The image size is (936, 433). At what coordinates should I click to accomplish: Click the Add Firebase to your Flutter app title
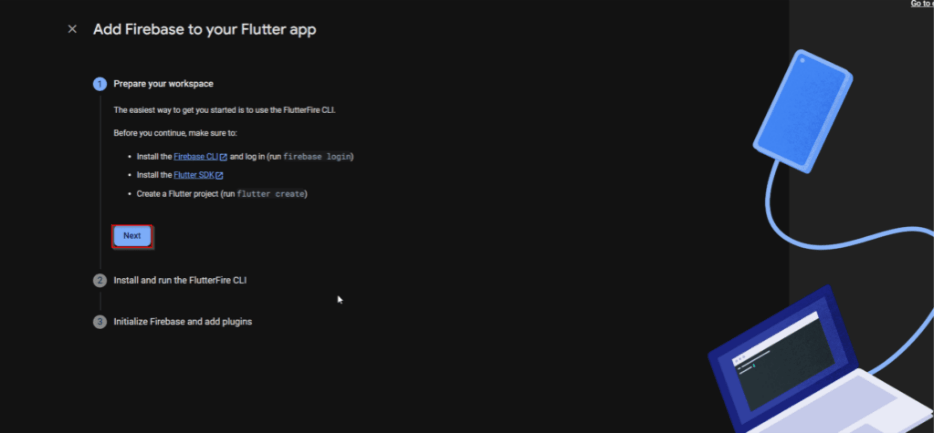tap(205, 29)
